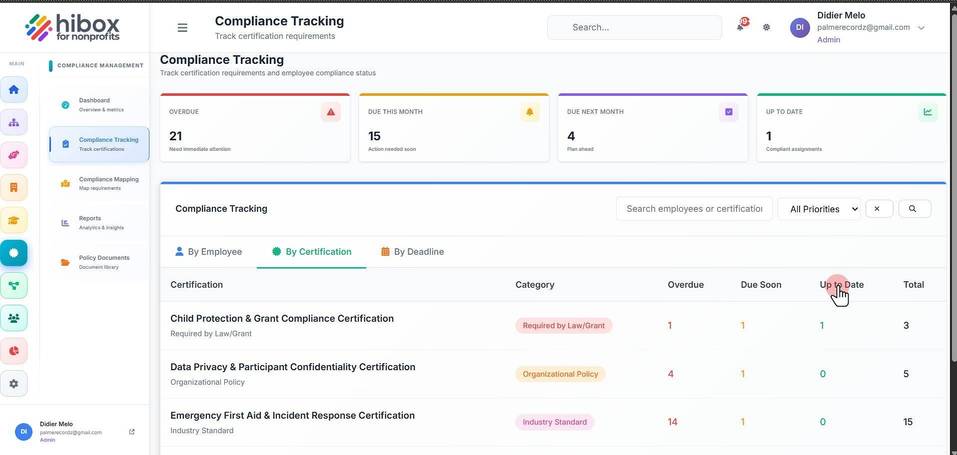Image resolution: width=957 pixels, height=455 pixels.
Task: Click up to date count 1 in Child Protection row
Action: coord(822,326)
